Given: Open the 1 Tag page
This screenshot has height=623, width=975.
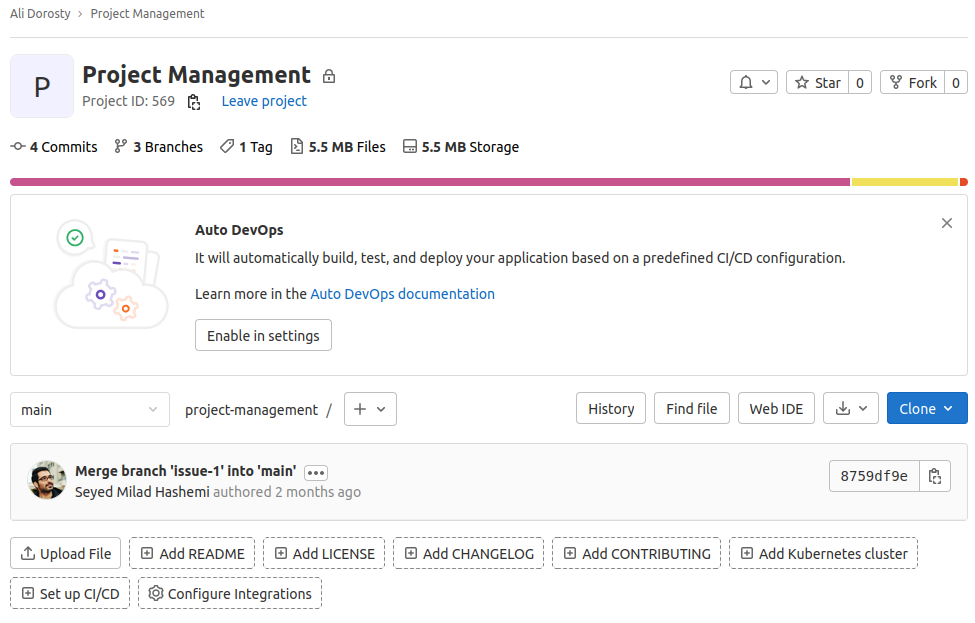Looking at the screenshot, I should [x=246, y=147].
